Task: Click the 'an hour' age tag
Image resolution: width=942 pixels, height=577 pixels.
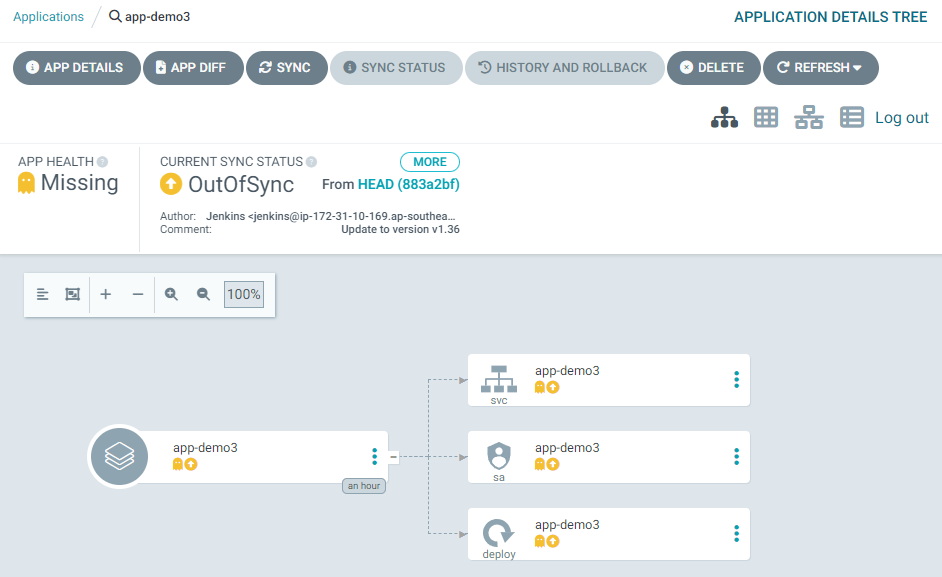Action: pyautogui.click(x=364, y=486)
